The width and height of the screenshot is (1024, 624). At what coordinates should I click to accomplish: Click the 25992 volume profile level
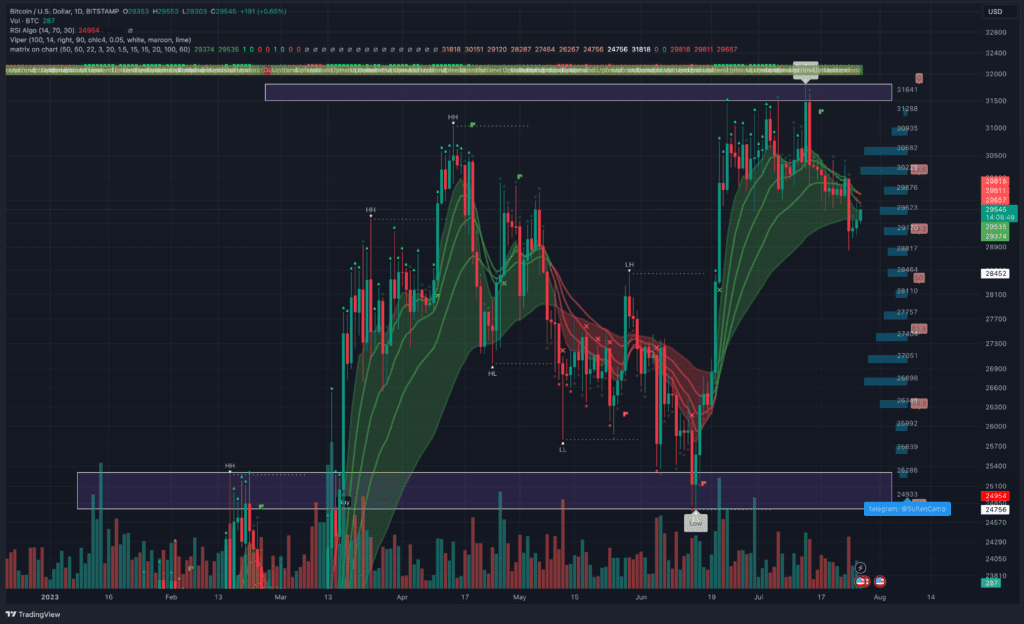[x=906, y=424]
